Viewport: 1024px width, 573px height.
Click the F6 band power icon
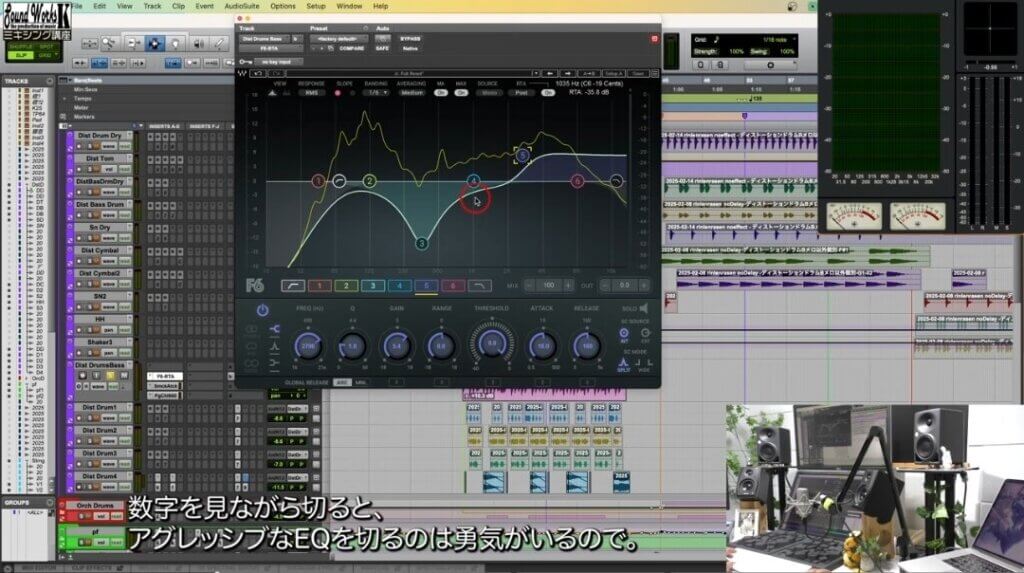click(262, 310)
